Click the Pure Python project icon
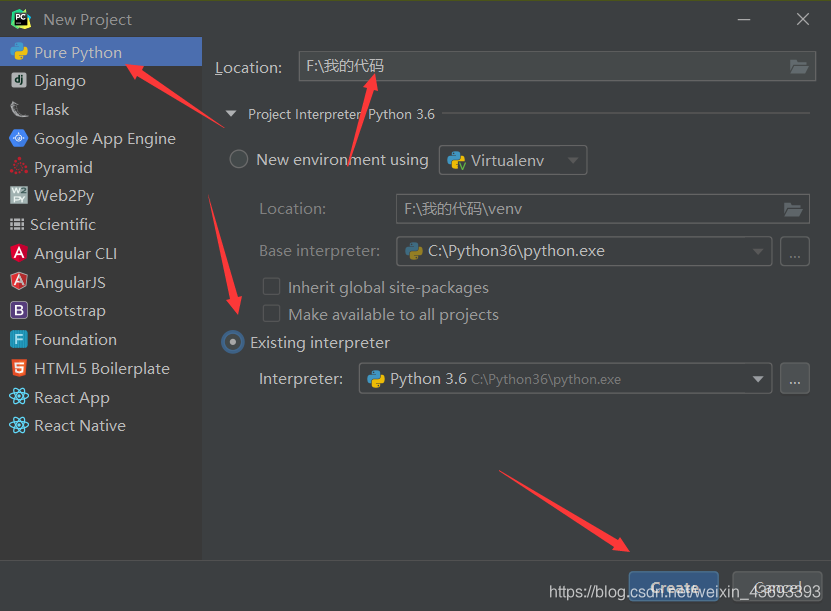This screenshot has width=831, height=611. (x=19, y=52)
